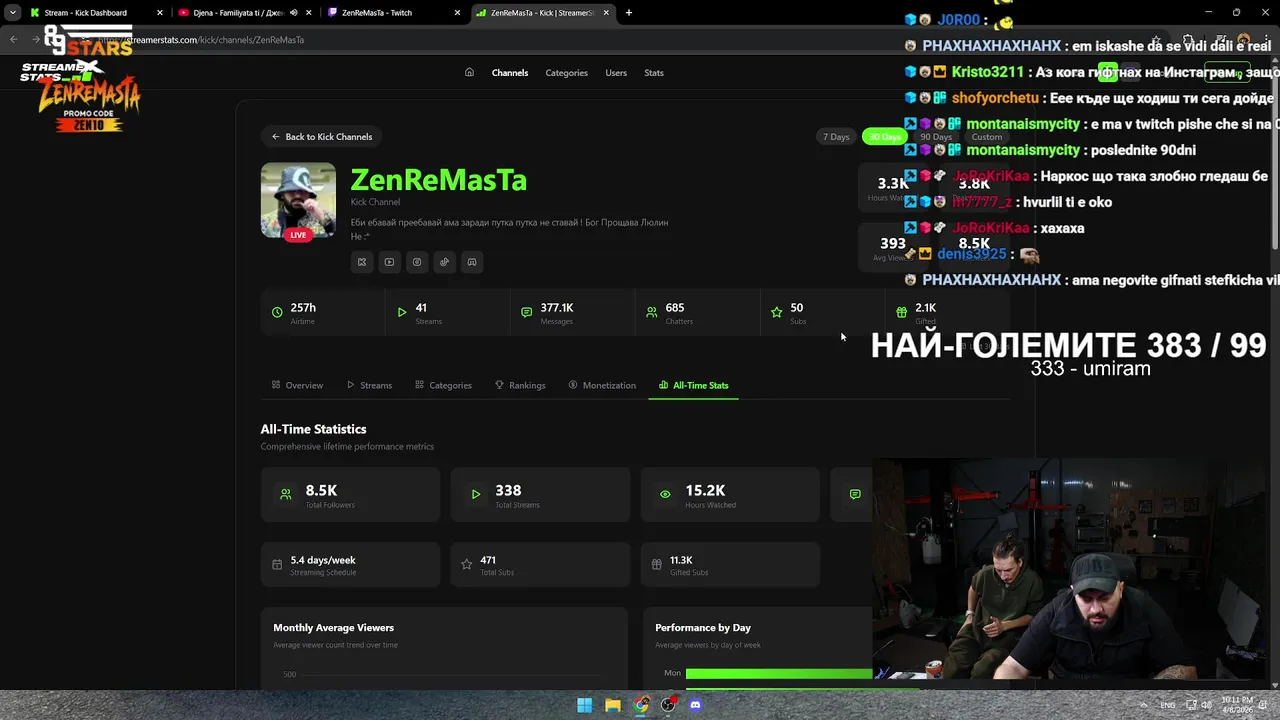This screenshot has width=1280, height=720.
Task: Open File Explorer from the taskbar
Action: (x=613, y=705)
